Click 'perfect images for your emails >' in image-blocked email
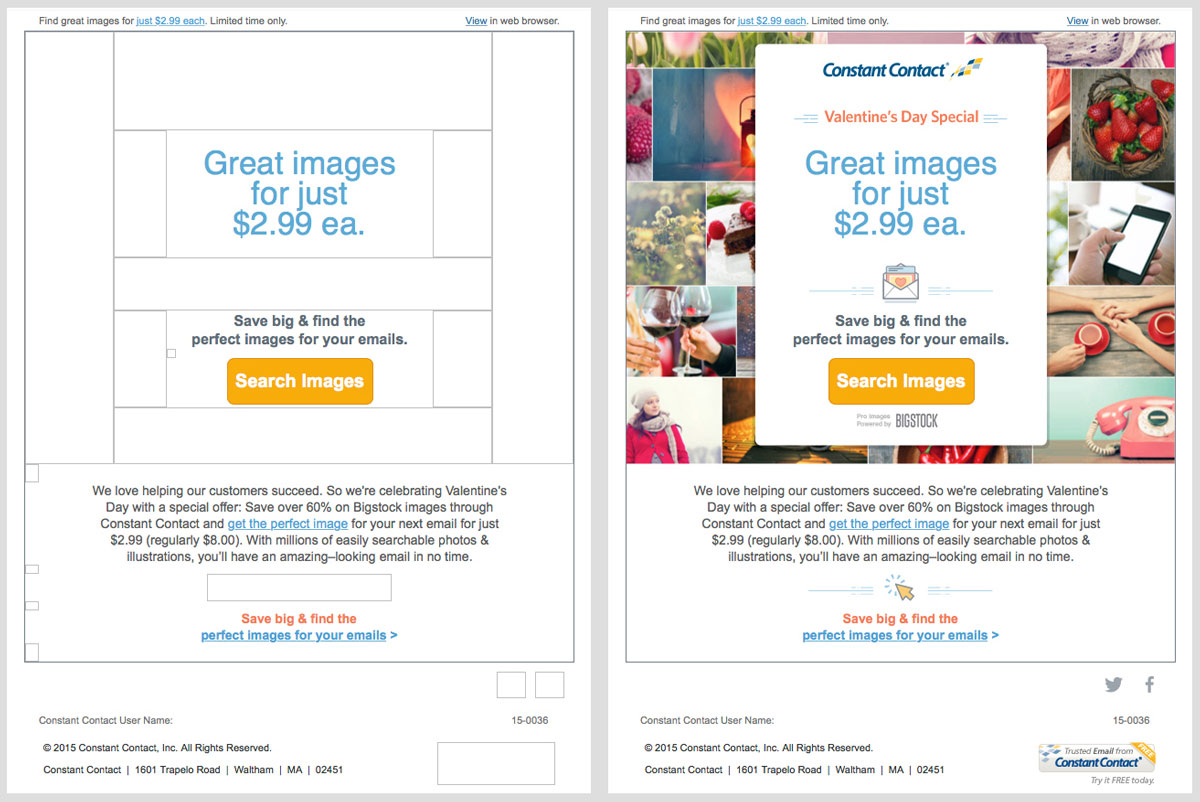The width and height of the screenshot is (1200, 802). [x=299, y=636]
